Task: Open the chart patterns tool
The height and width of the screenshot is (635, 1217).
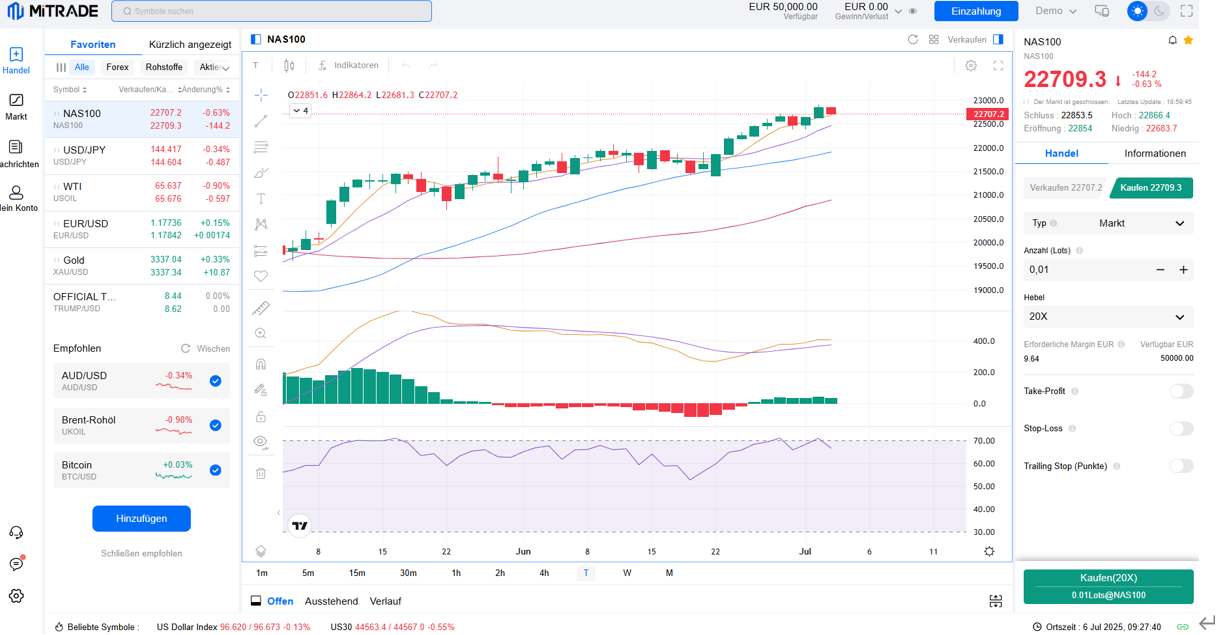Action: pos(261,225)
